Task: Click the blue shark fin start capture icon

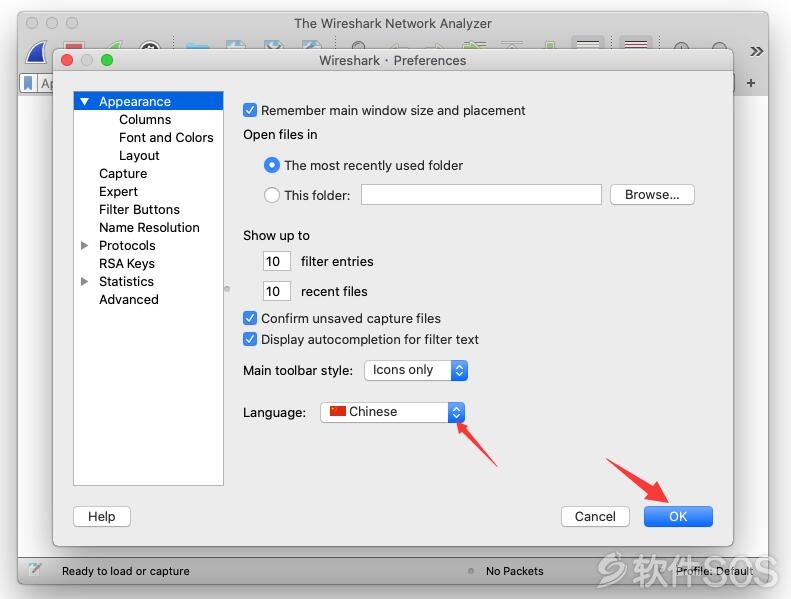Action: click(36, 52)
